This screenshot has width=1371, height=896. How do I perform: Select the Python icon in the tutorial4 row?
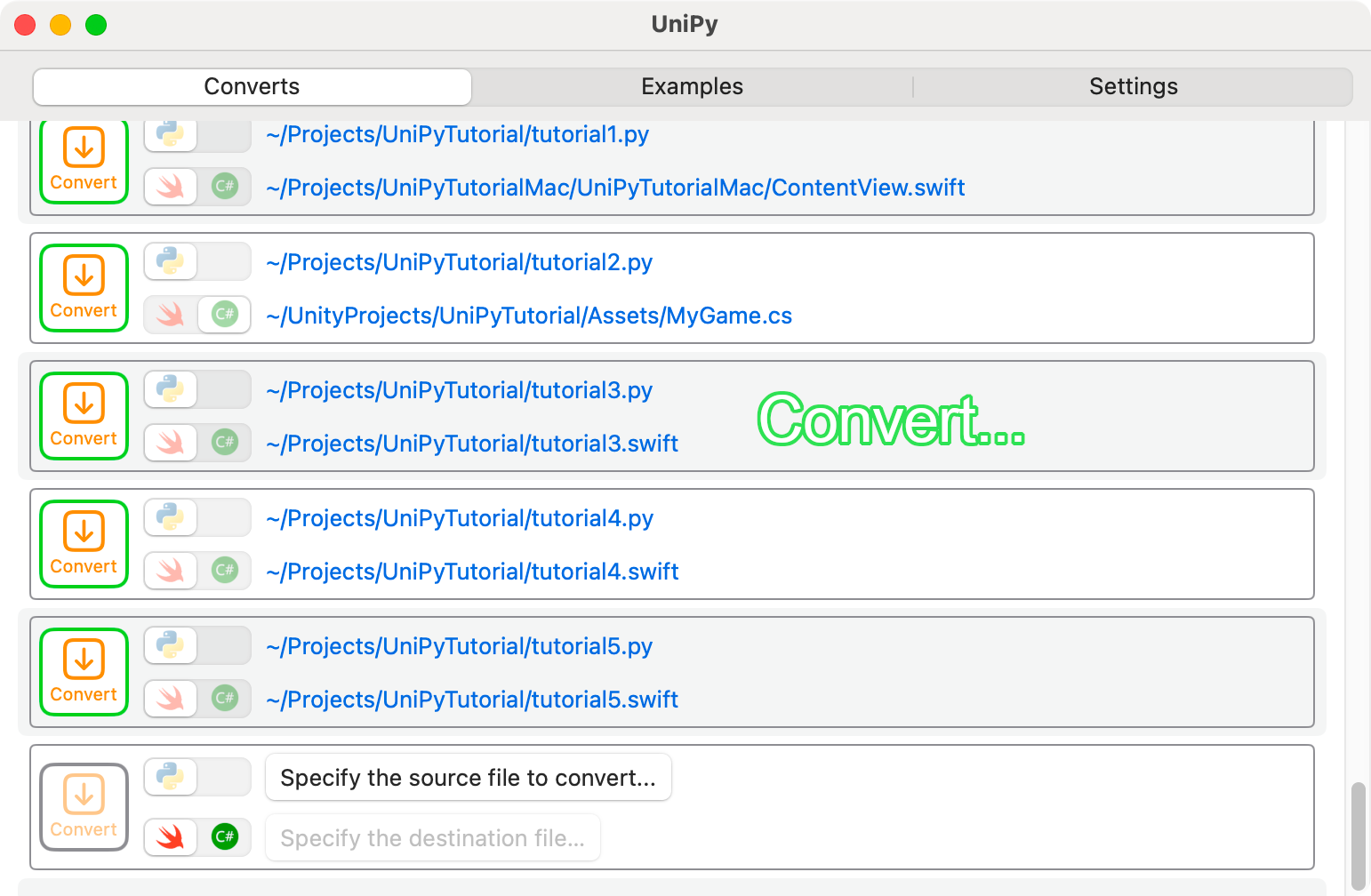[x=170, y=516]
